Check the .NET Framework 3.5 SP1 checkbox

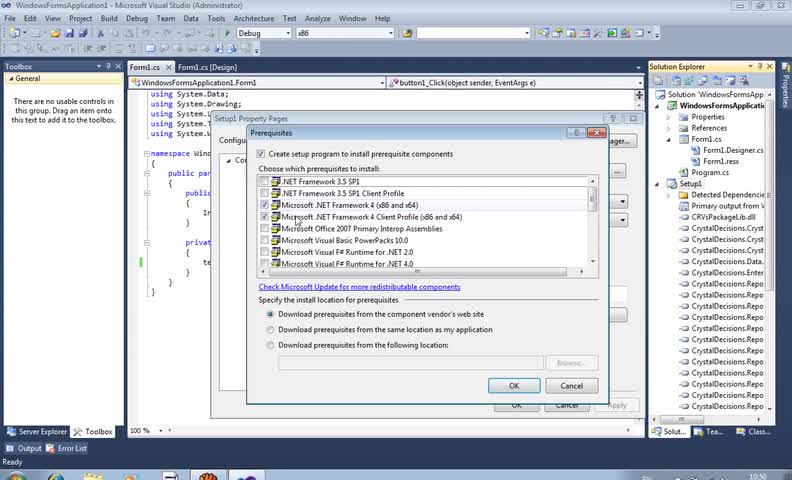(x=264, y=181)
